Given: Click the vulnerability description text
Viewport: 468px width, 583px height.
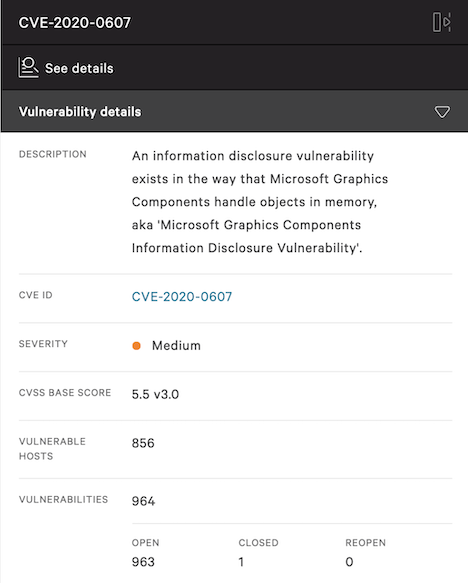Looking at the screenshot, I should tap(260, 202).
